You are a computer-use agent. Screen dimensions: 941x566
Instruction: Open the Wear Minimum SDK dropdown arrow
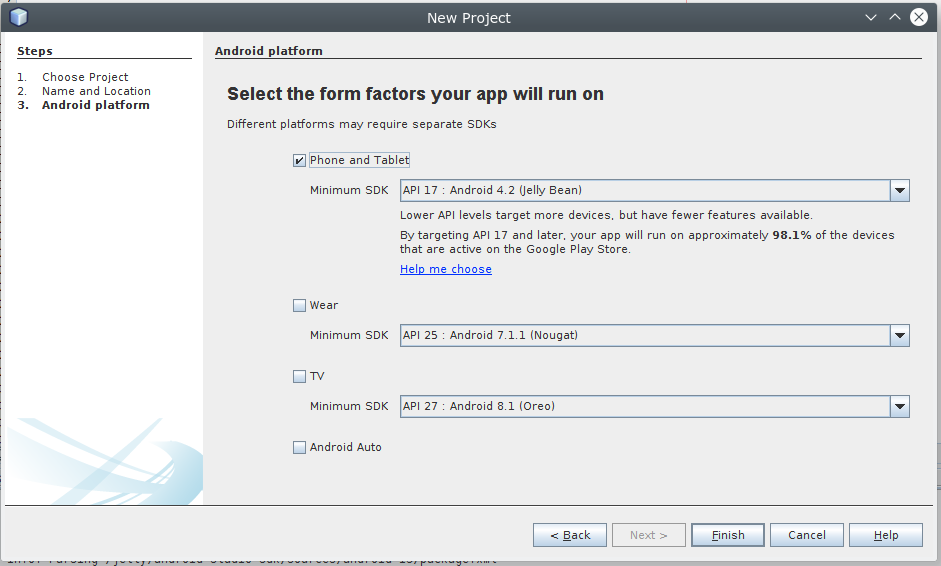900,336
